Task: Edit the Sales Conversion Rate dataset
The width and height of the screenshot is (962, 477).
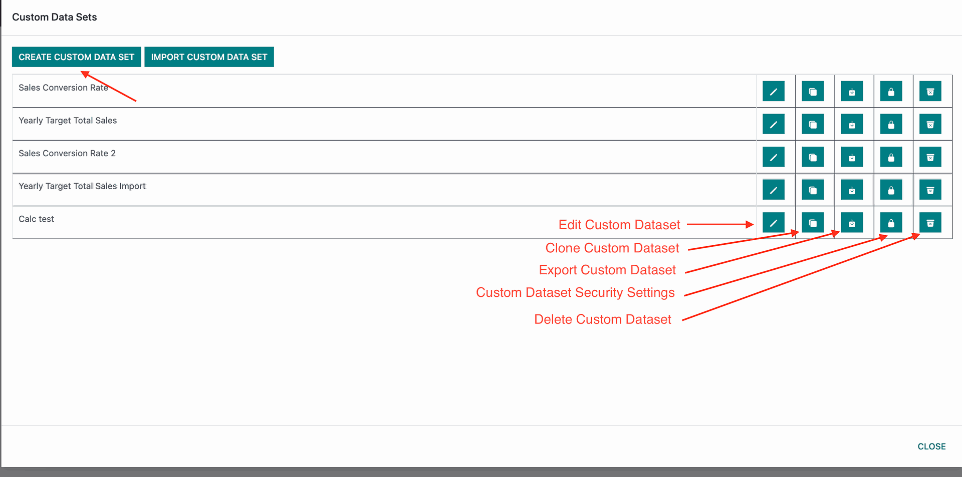Action: [773, 91]
